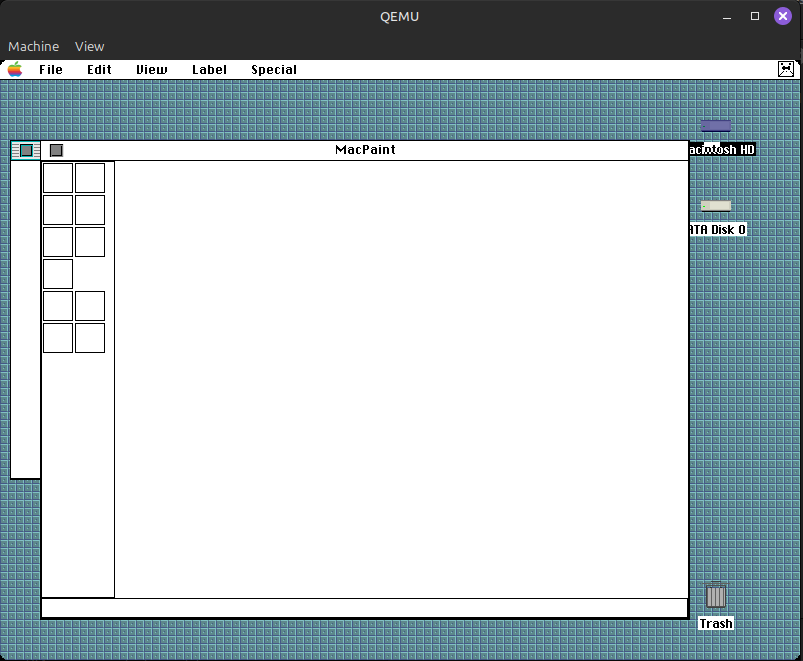Open QEMU's View menu

pyautogui.click(x=89, y=46)
